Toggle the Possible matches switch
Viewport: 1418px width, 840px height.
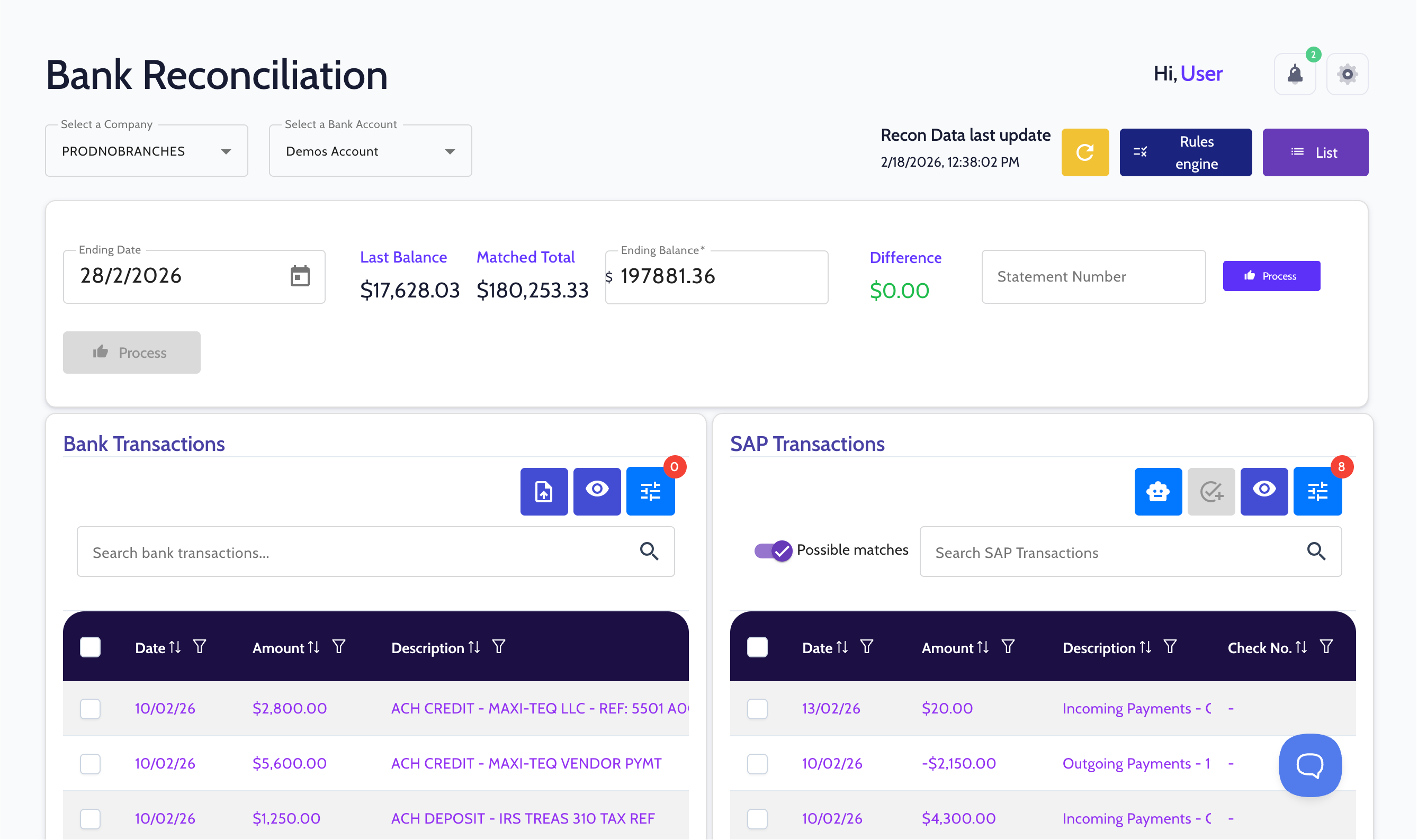tap(773, 551)
